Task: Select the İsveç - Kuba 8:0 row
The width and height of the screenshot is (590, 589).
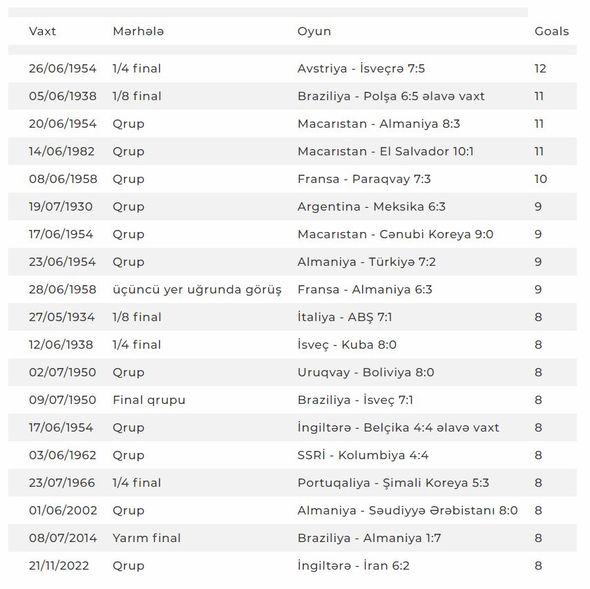Action: (x=292, y=344)
